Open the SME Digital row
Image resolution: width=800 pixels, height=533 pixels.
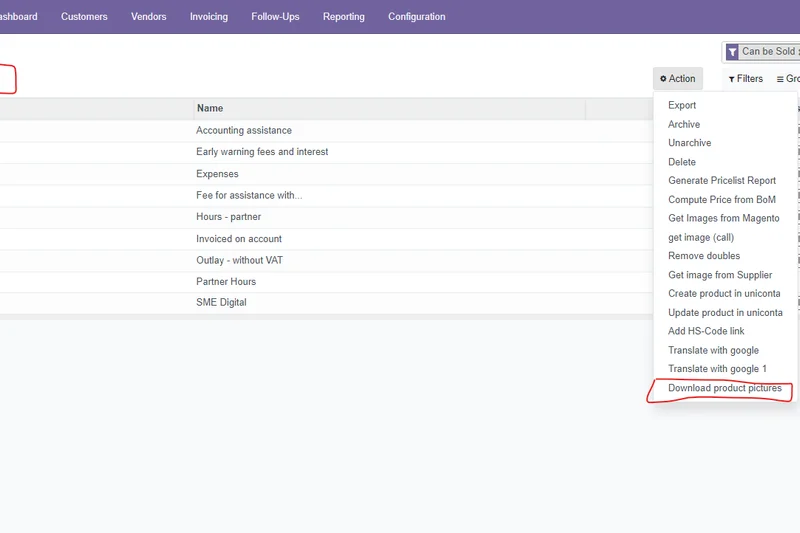point(327,302)
